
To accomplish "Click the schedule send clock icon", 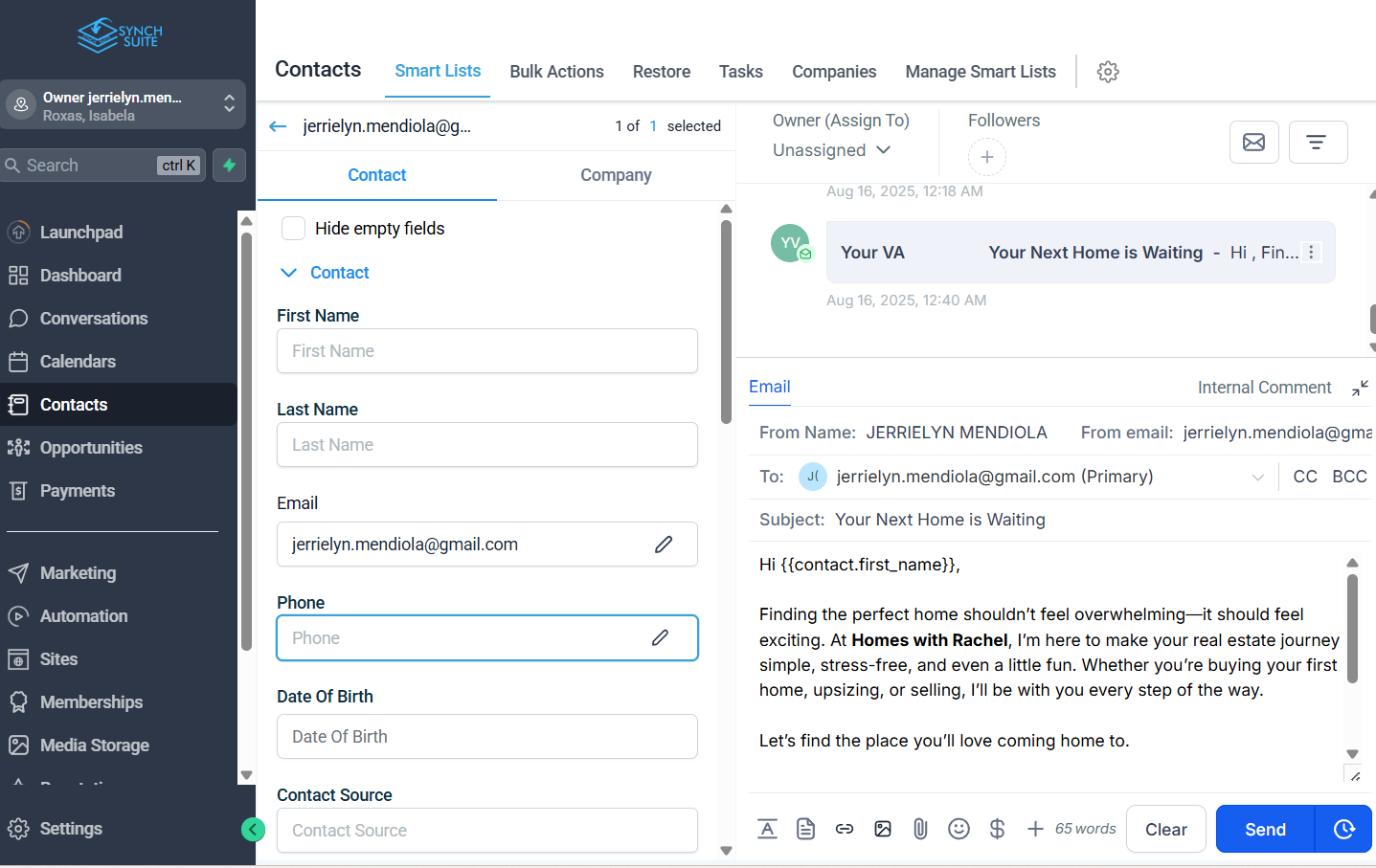I will [x=1343, y=829].
